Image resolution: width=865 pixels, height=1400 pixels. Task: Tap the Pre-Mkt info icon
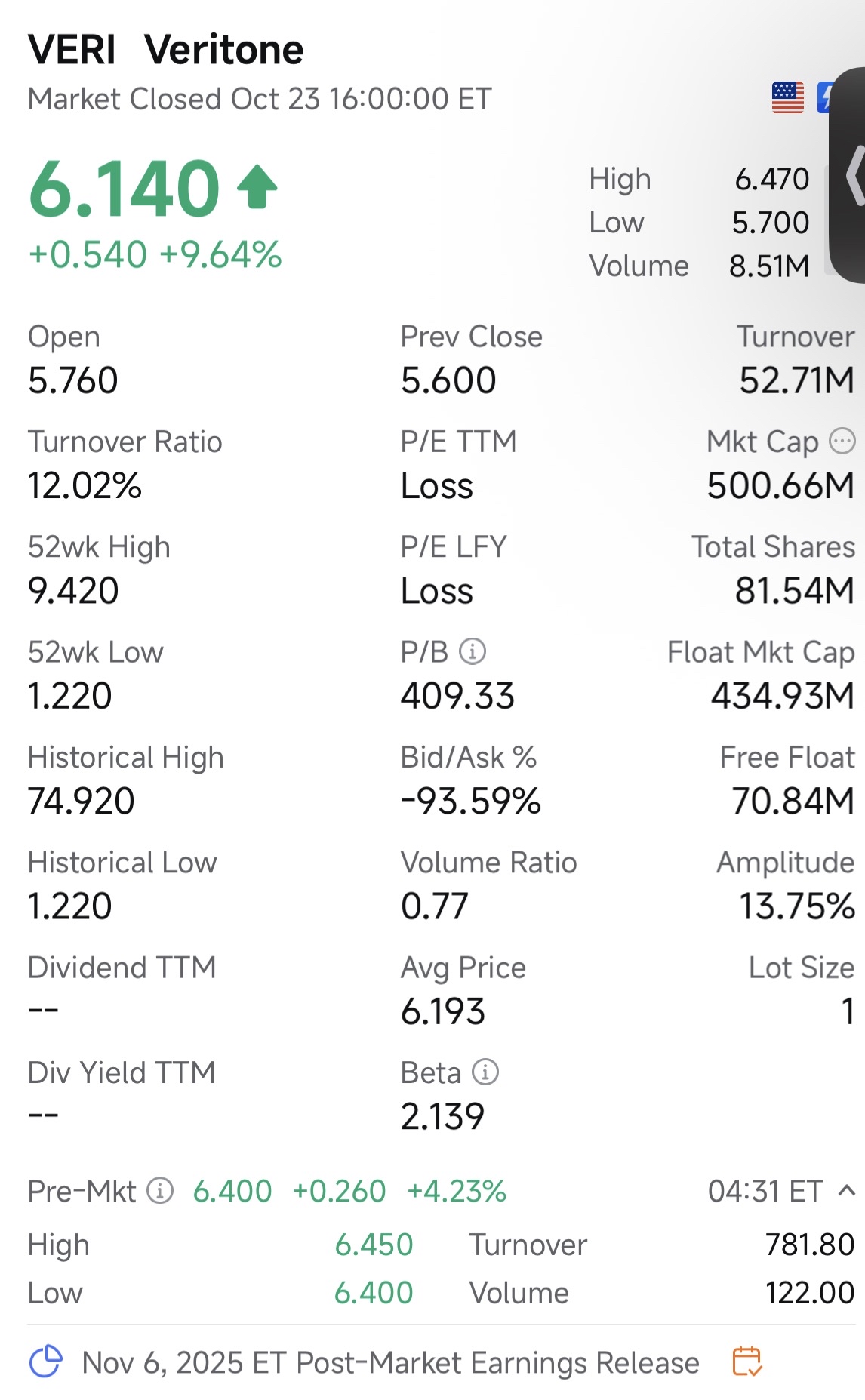160,1191
